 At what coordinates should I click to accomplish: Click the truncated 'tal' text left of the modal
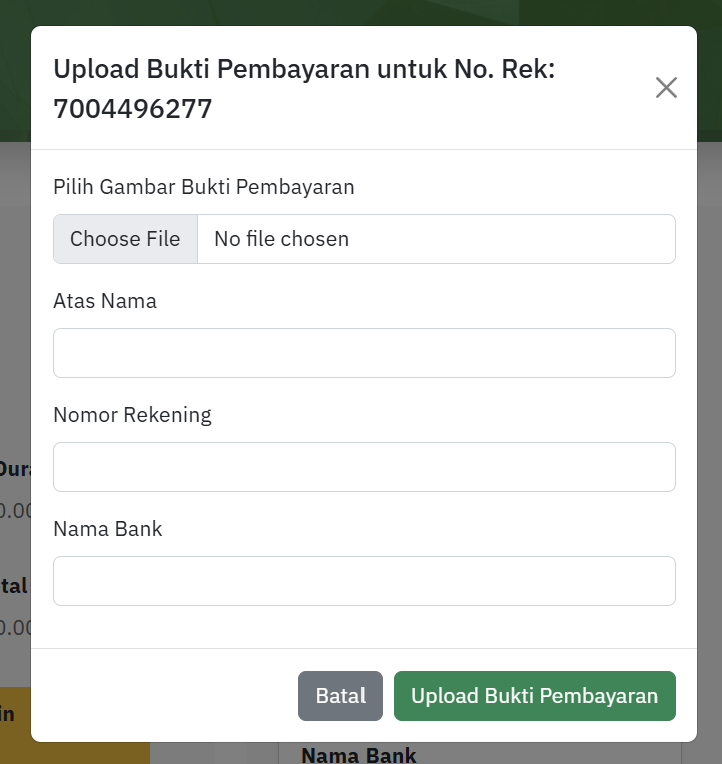pyautogui.click(x=14, y=586)
